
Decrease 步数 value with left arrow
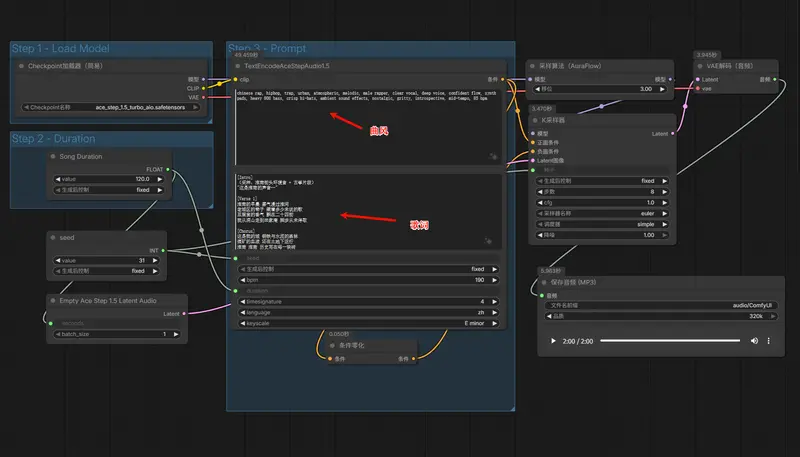(x=540, y=192)
